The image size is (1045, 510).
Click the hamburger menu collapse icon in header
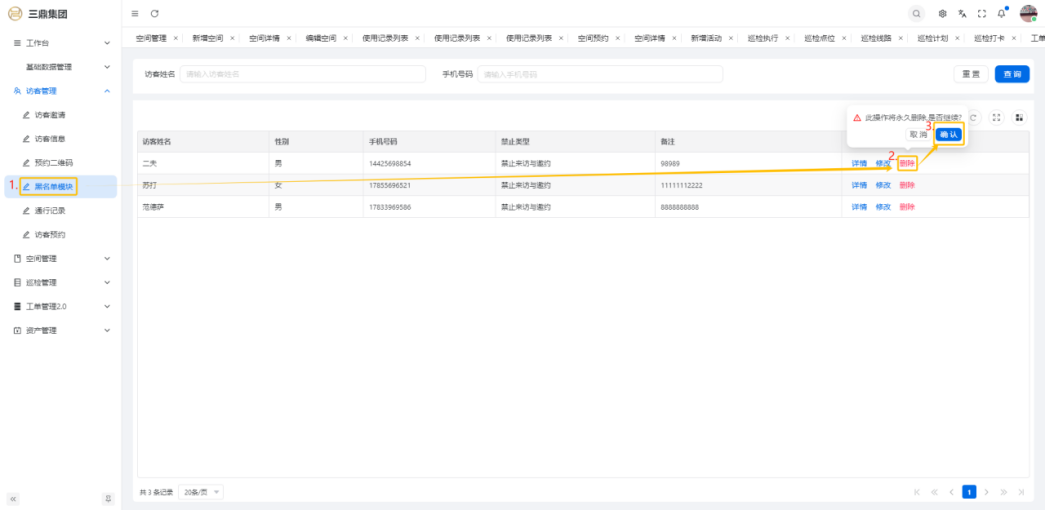[135, 13]
